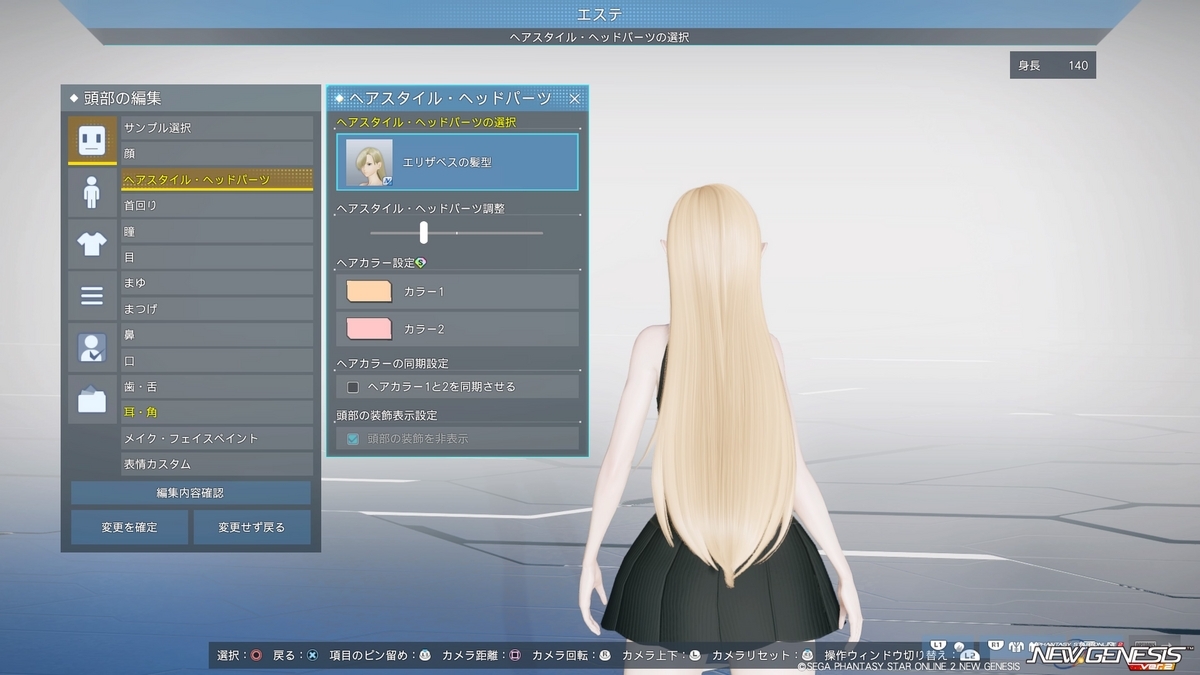
Task: Click the ヘアカラー設定 gem icon
Action: (421, 262)
